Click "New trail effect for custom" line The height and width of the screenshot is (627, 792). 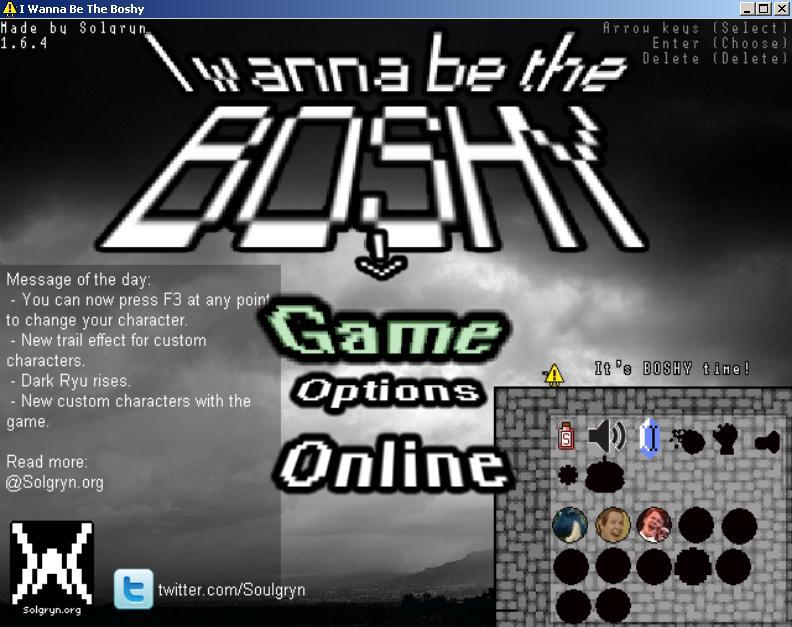tap(109, 341)
